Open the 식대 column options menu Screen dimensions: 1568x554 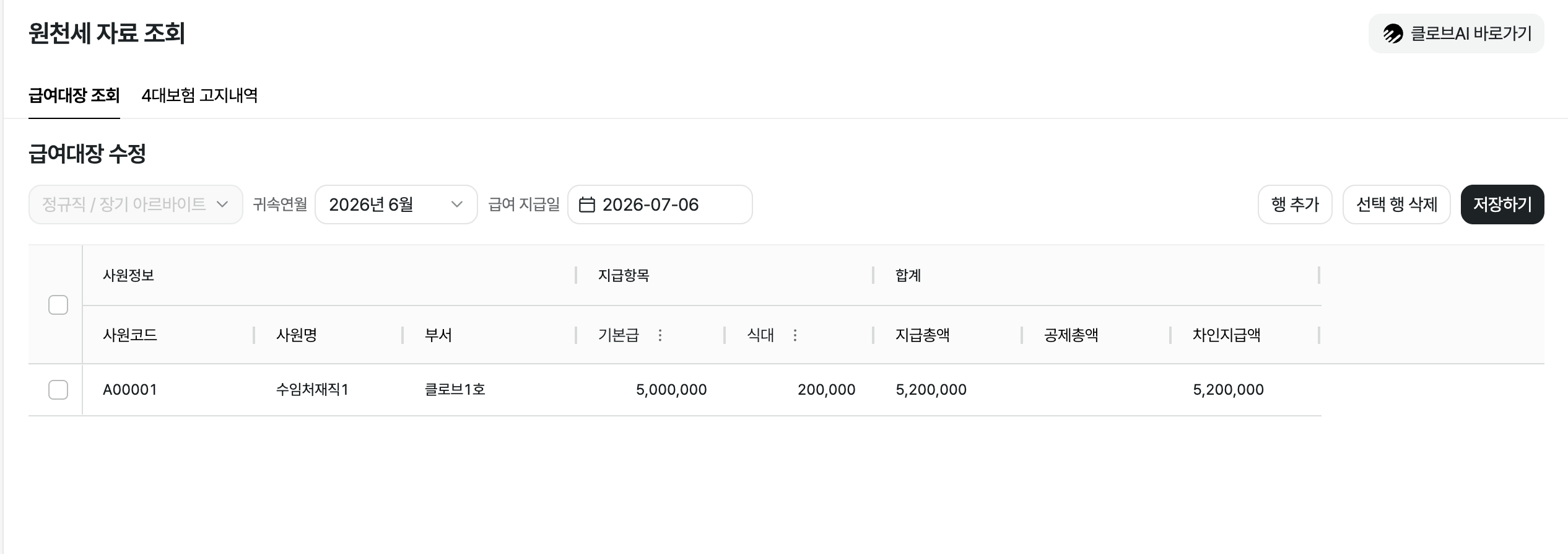click(795, 335)
